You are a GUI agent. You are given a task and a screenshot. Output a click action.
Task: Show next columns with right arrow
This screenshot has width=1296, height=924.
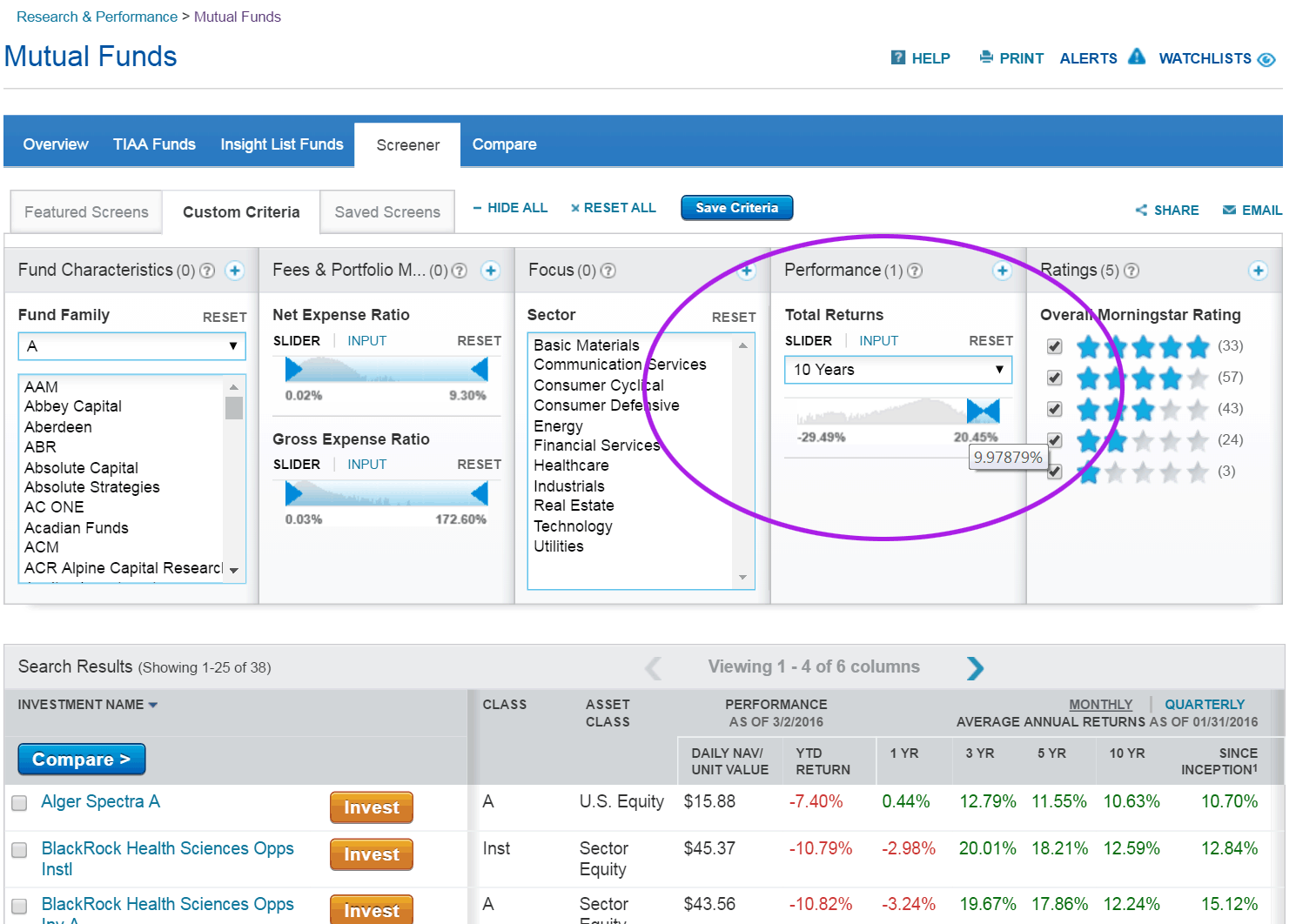(x=975, y=667)
